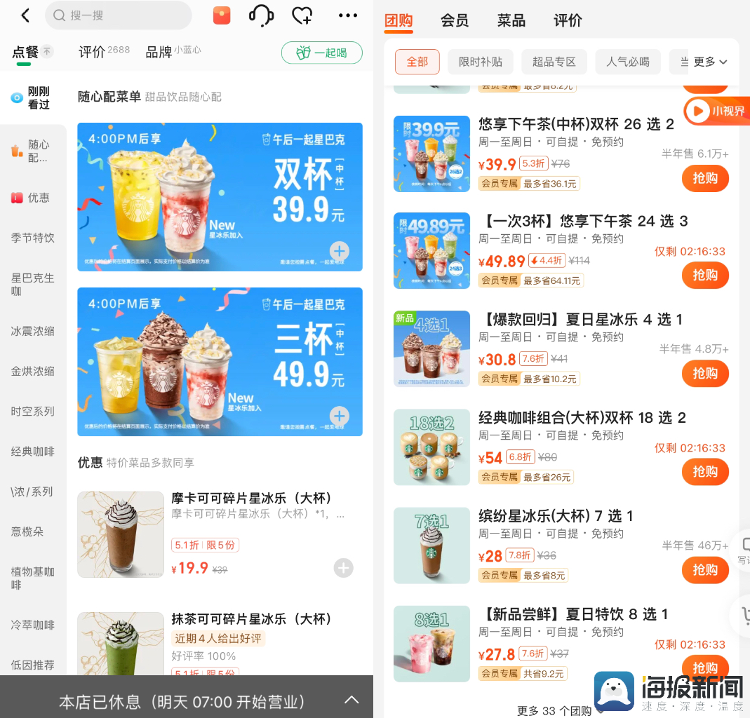Open 7选1 缤纷星冰乐 thumbnail

[431, 545]
